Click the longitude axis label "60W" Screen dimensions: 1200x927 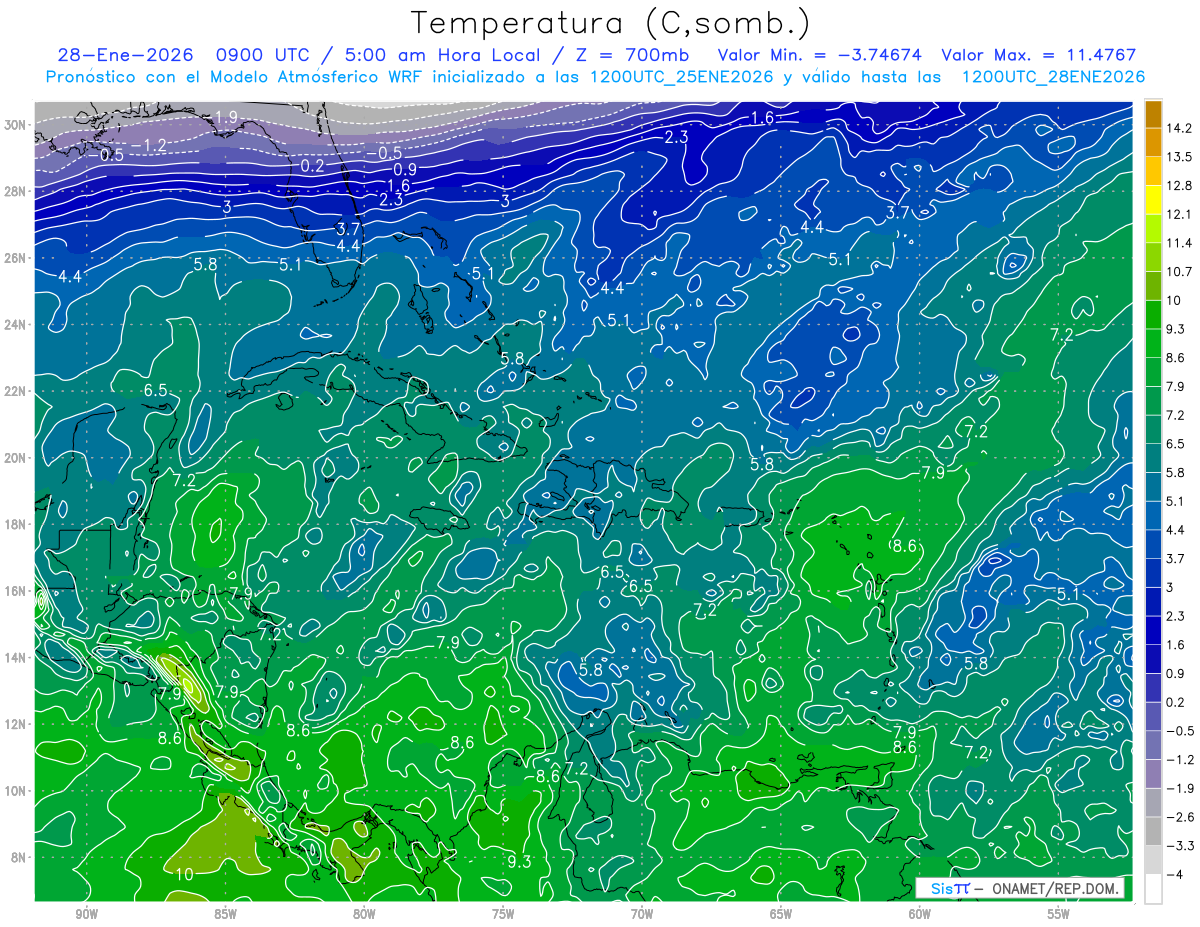click(x=920, y=914)
